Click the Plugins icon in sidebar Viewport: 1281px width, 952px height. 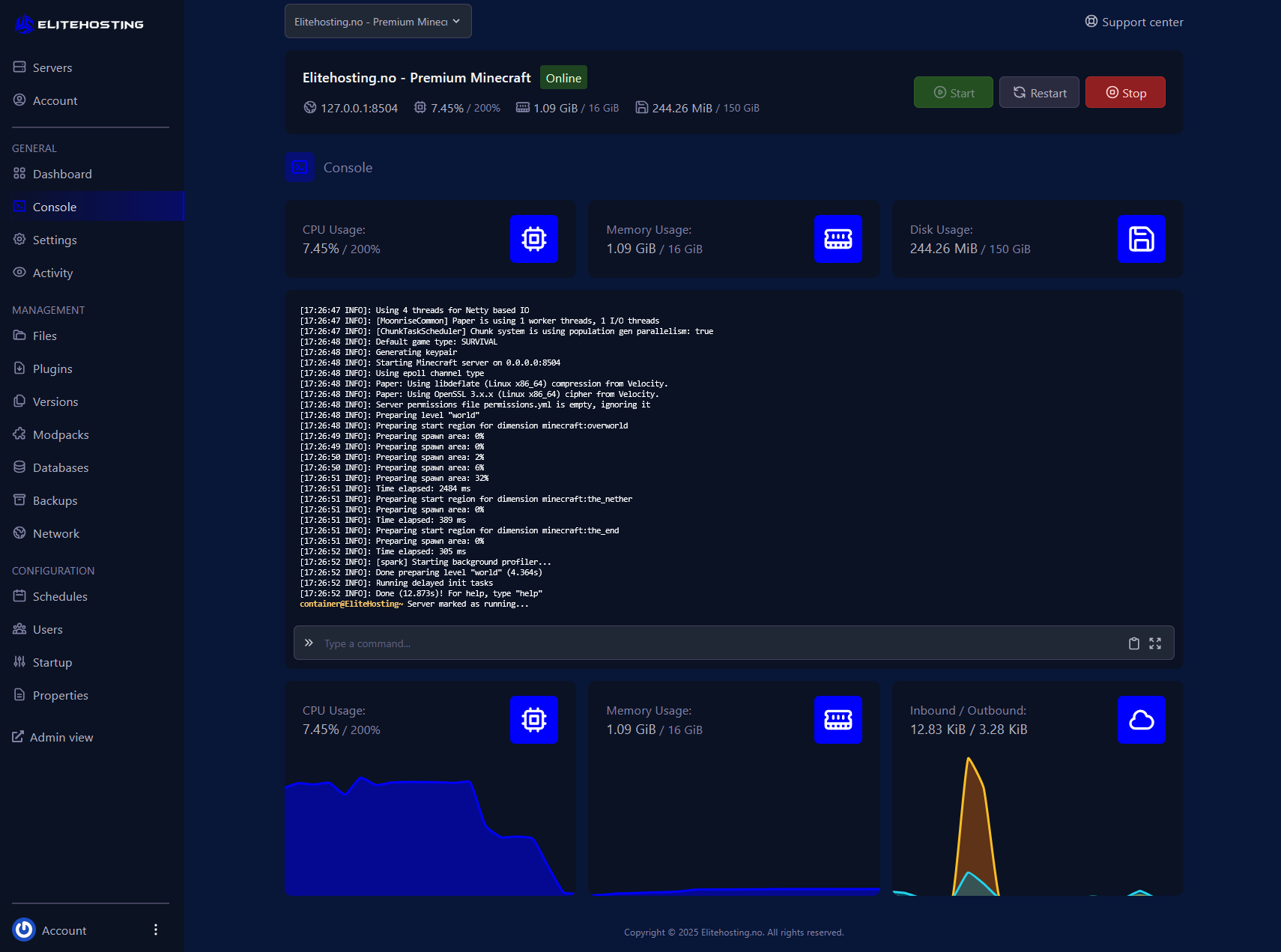(19, 369)
